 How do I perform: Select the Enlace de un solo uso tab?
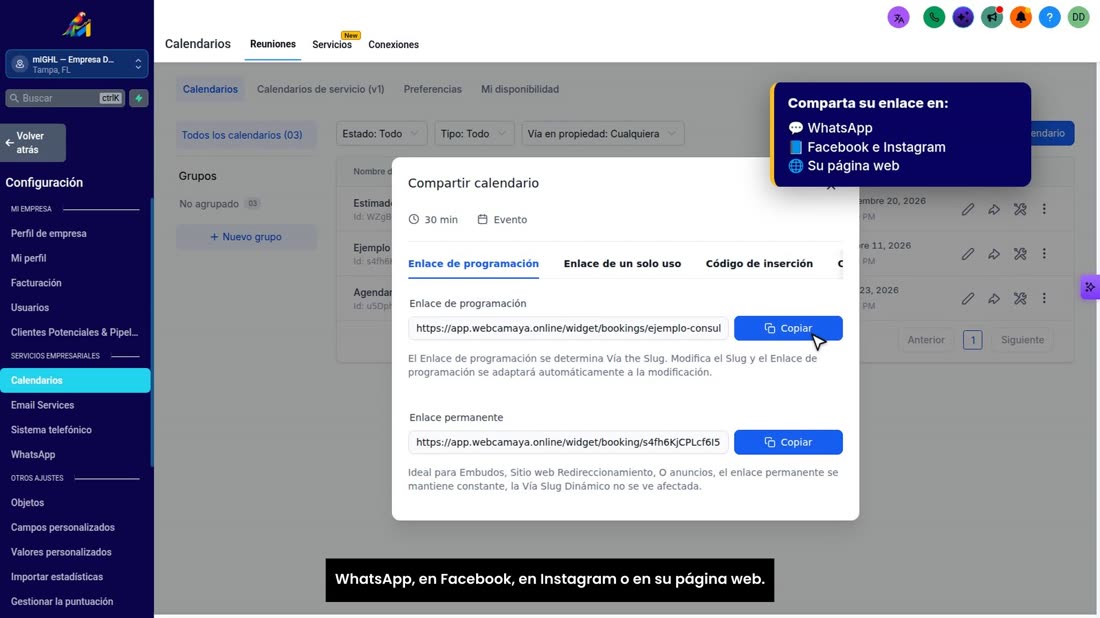point(622,264)
